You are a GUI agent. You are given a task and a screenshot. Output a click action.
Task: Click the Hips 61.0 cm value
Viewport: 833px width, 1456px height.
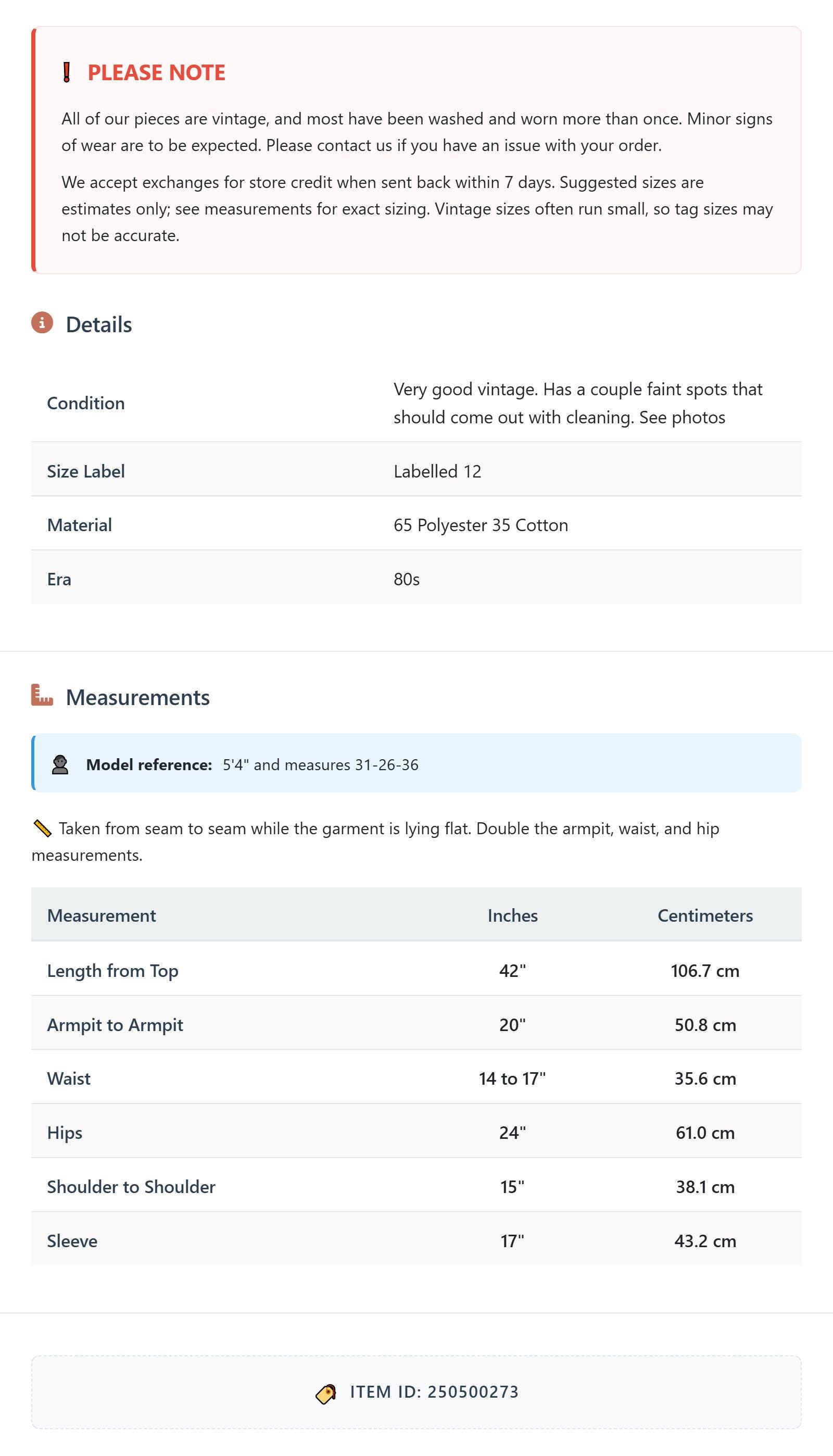click(705, 1133)
